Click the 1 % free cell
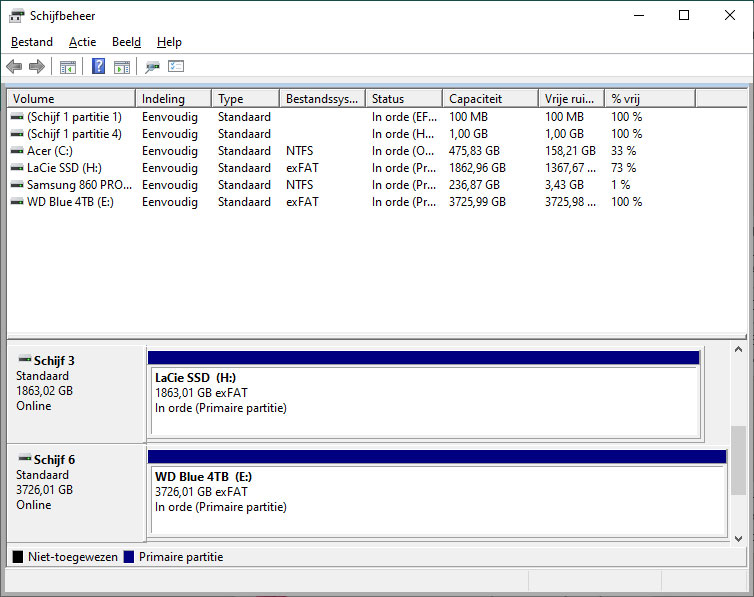 621,185
